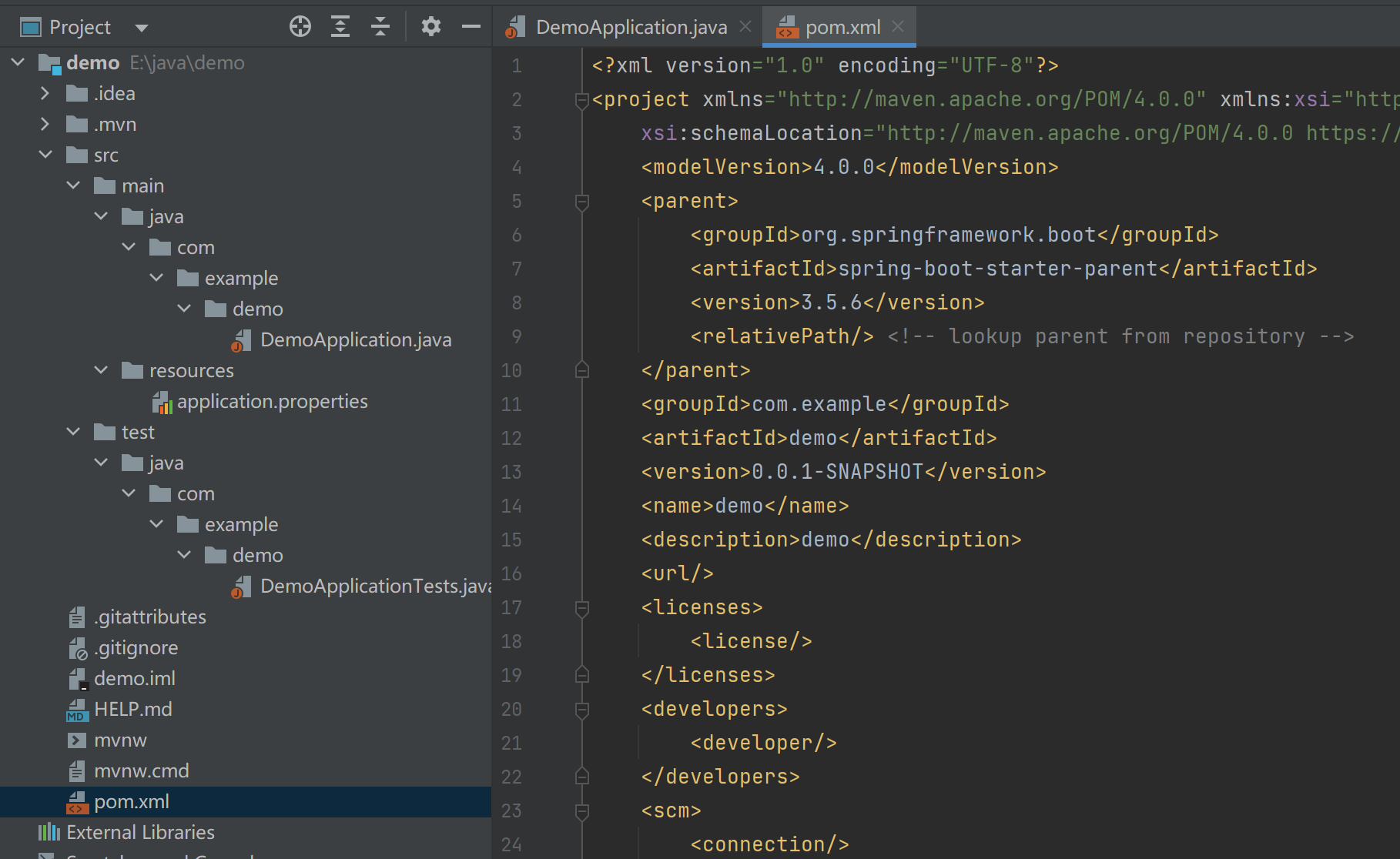Viewport: 1400px width, 859px height.
Task: Collapse the java folder under test
Action: (101, 463)
